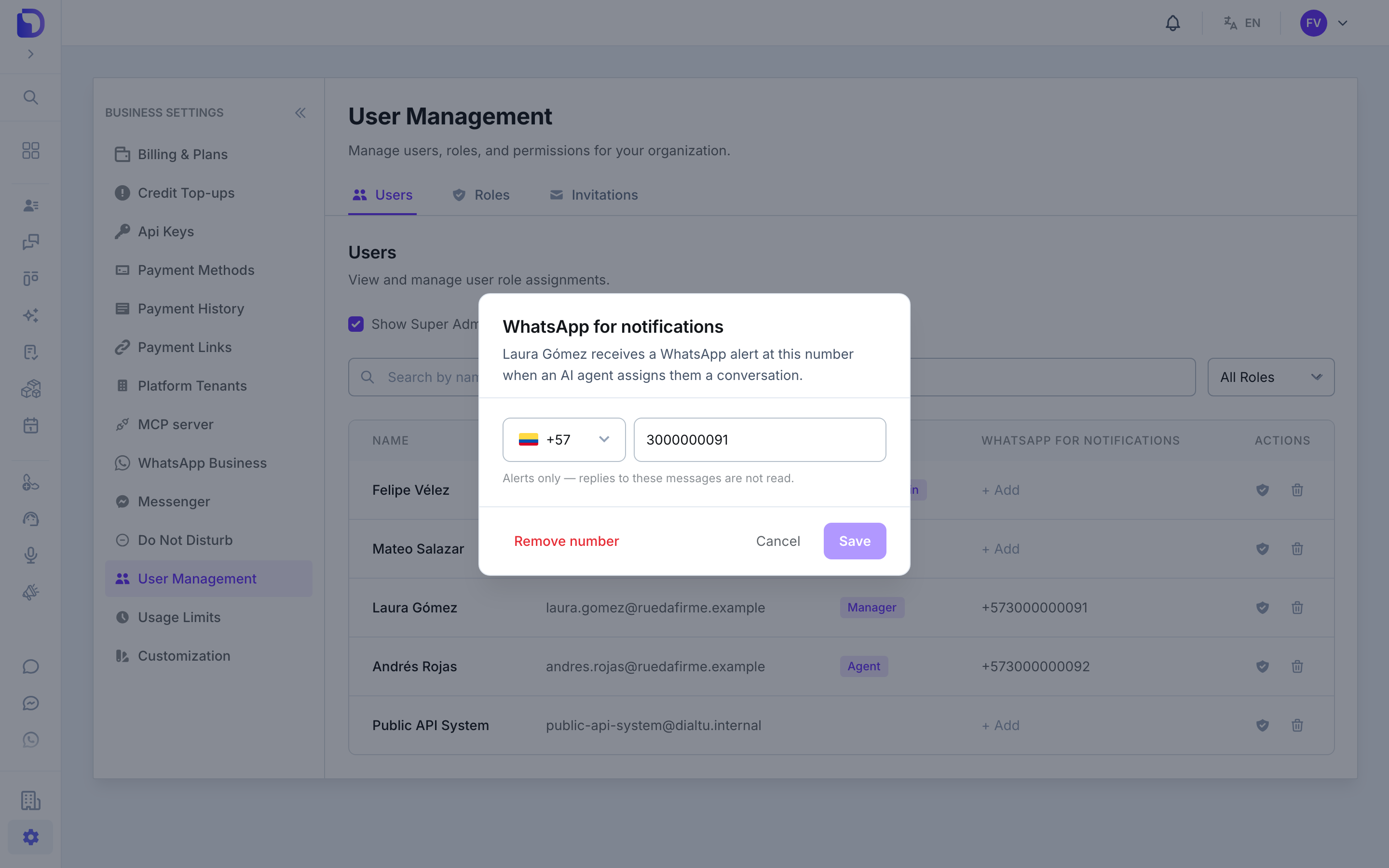Open the Messenger icon in left rail
This screenshot has height=868, width=1389.
[x=30, y=703]
